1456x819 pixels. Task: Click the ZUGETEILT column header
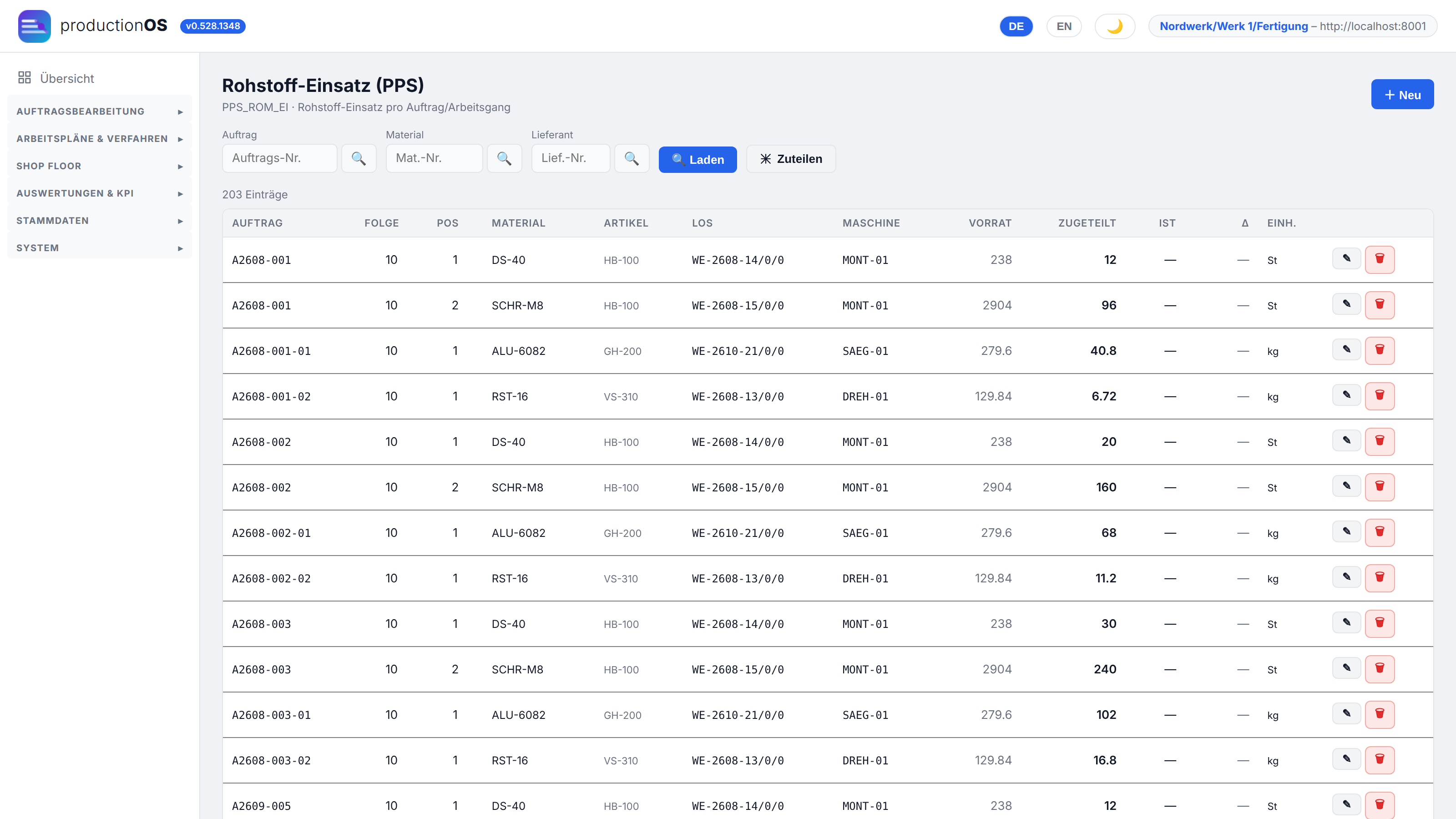tap(1087, 223)
